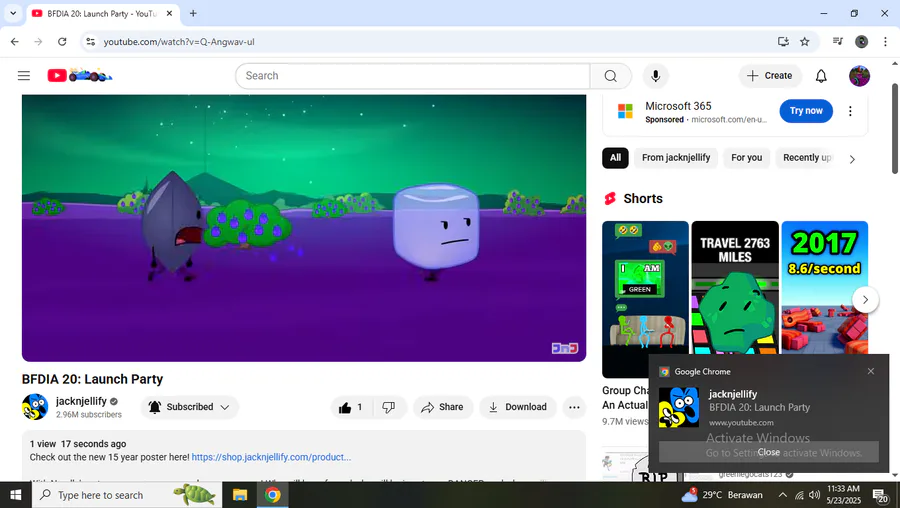Open YouTube account avatar menu

coord(859,76)
